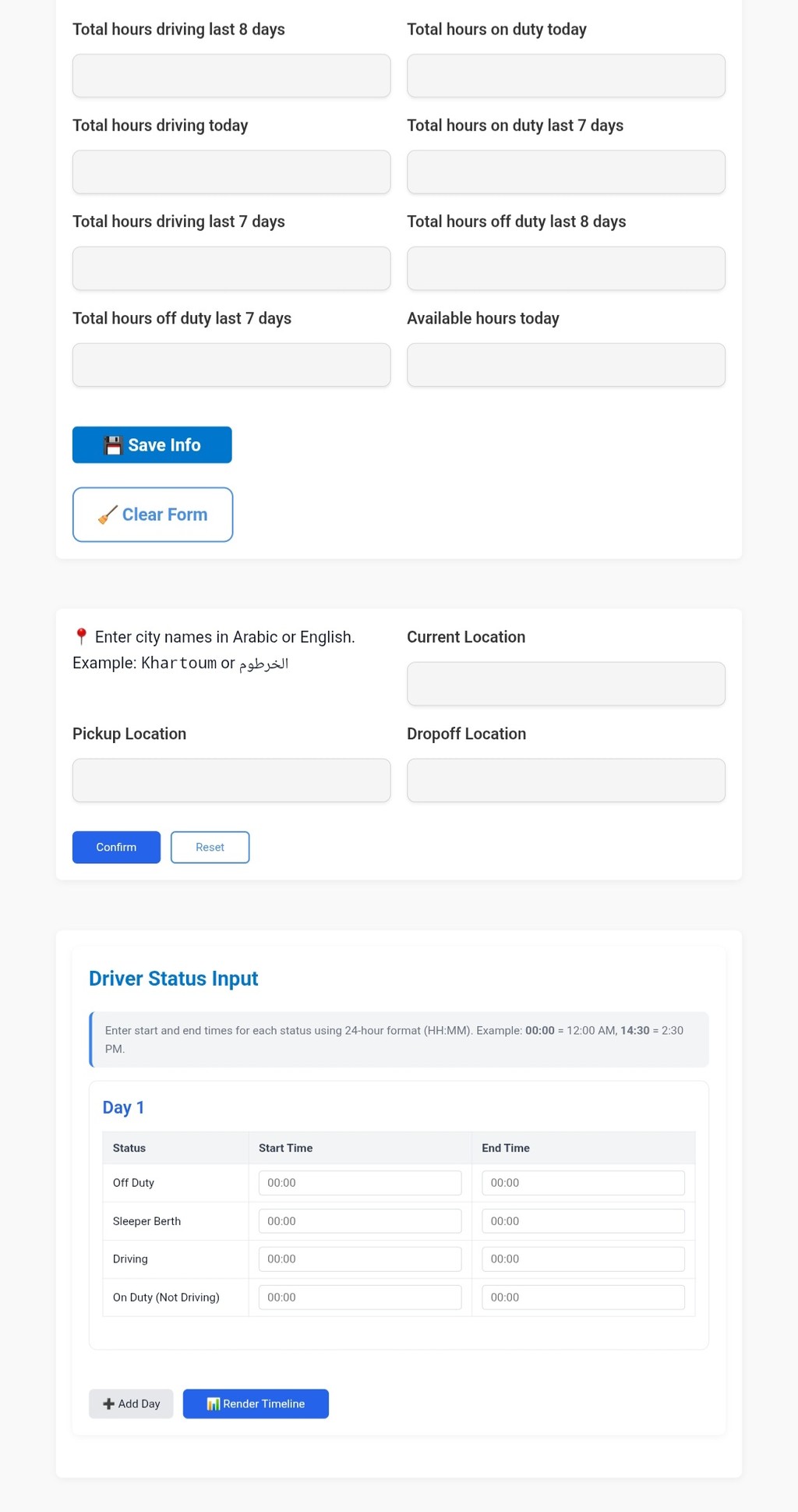Click the Sleeper Berth end time field
This screenshot has width=798, height=1512.
tap(583, 1221)
